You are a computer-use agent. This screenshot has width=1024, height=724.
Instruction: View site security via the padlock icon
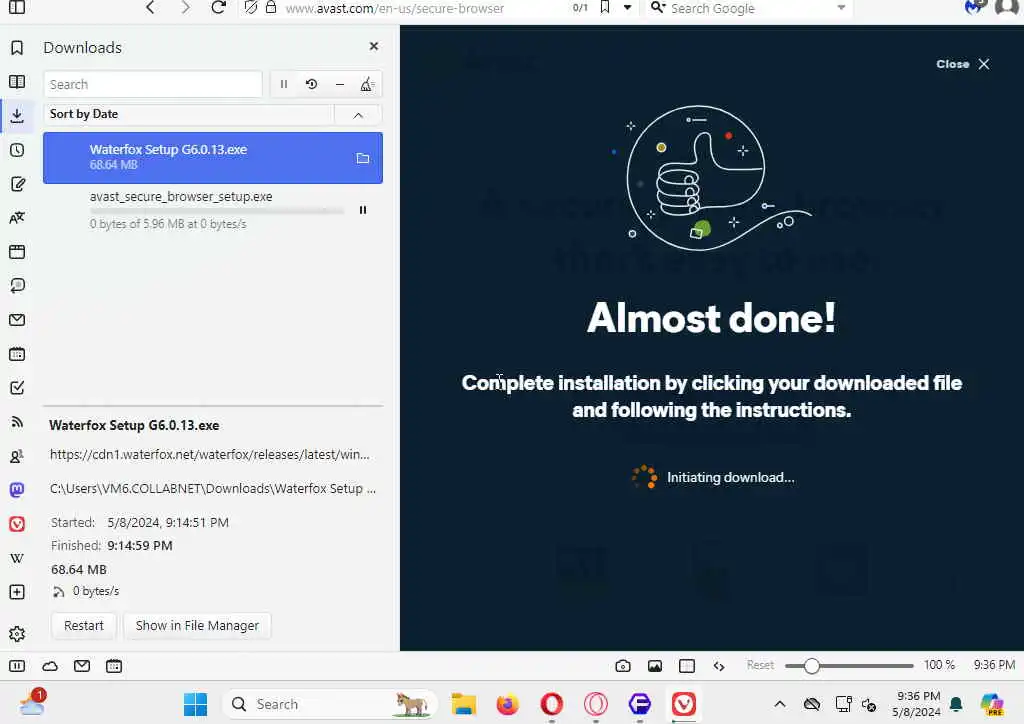click(271, 7)
